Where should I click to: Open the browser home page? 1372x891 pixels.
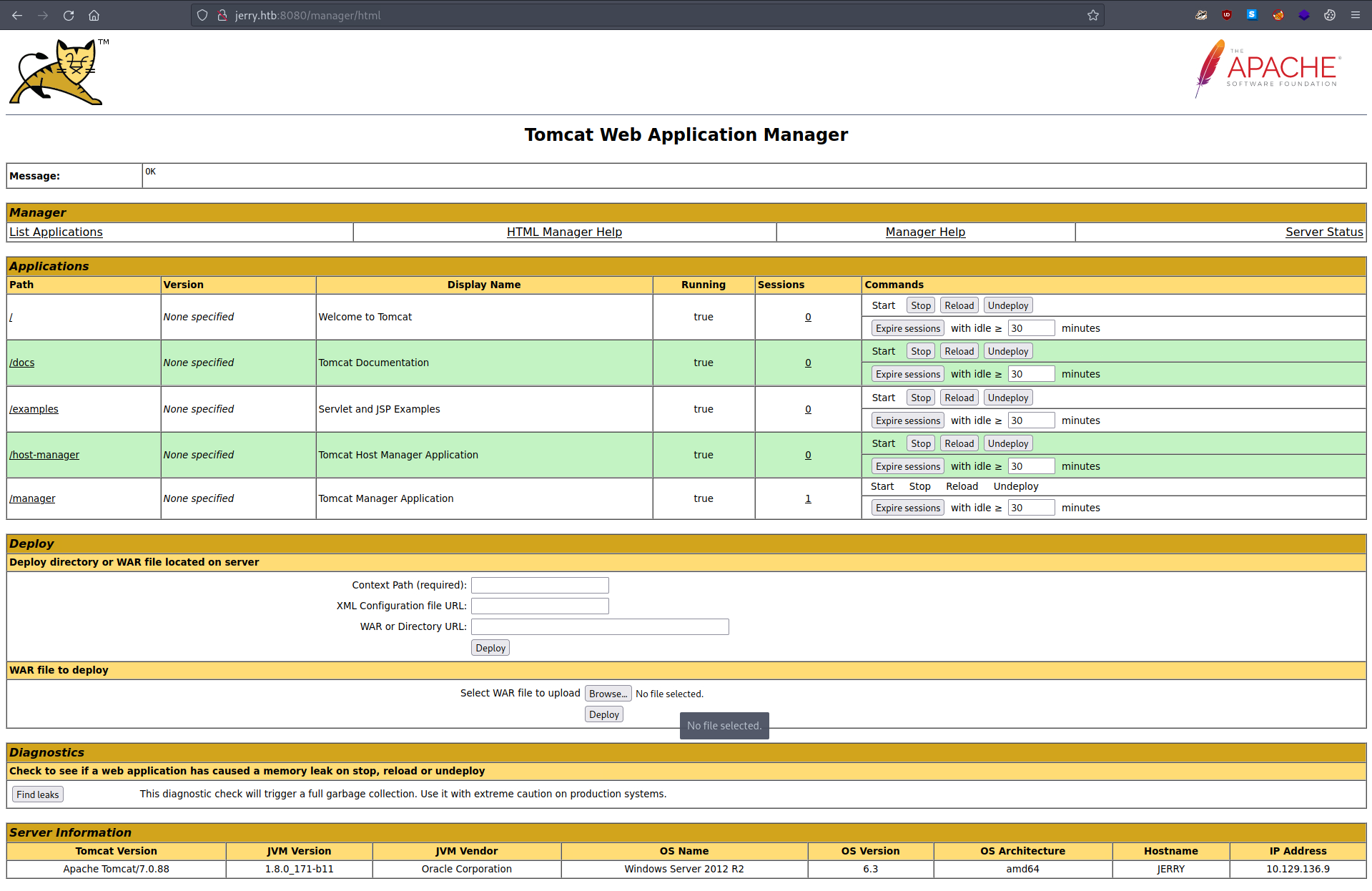pyautogui.click(x=94, y=15)
